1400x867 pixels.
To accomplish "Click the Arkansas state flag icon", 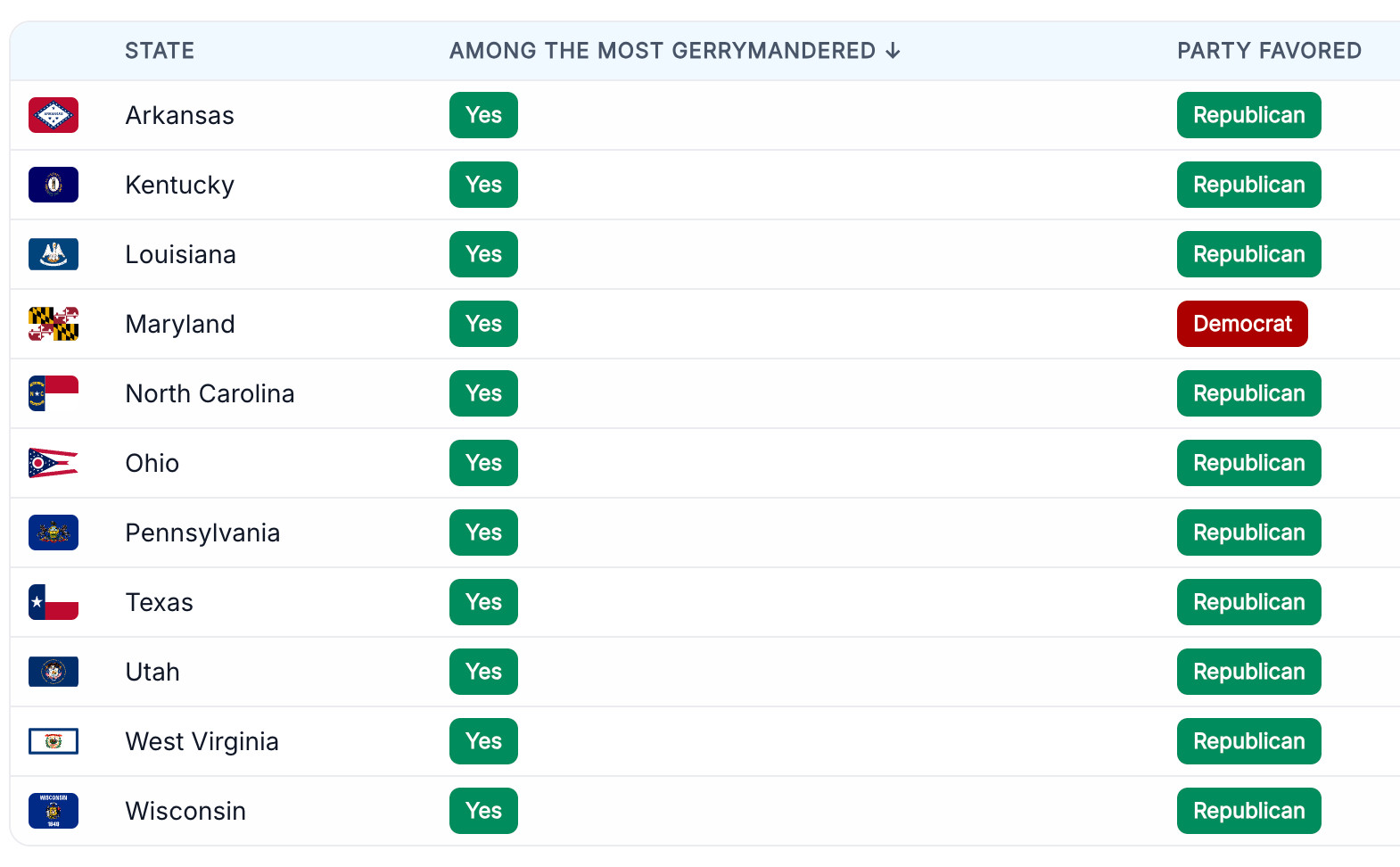I will (x=54, y=115).
